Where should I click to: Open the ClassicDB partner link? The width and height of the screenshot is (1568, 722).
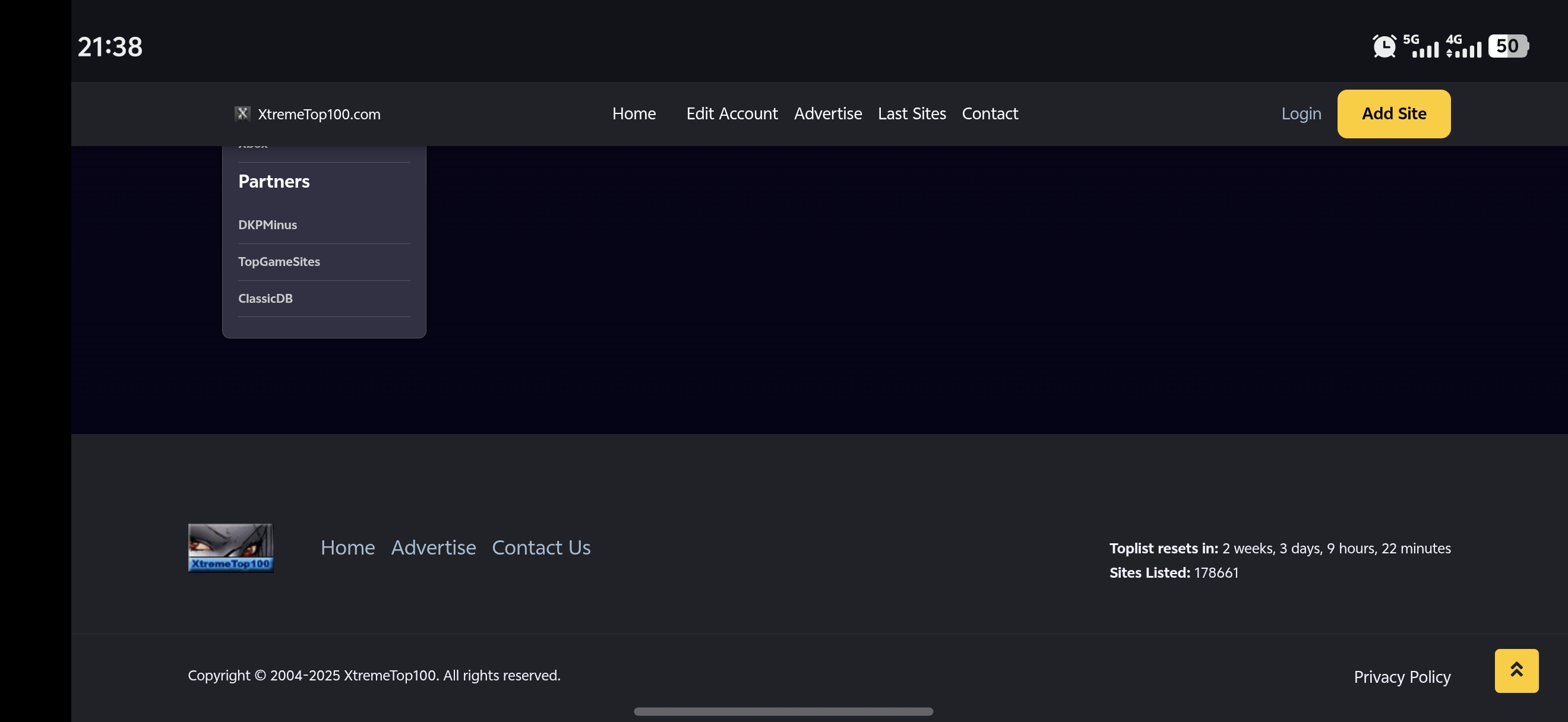pos(265,299)
